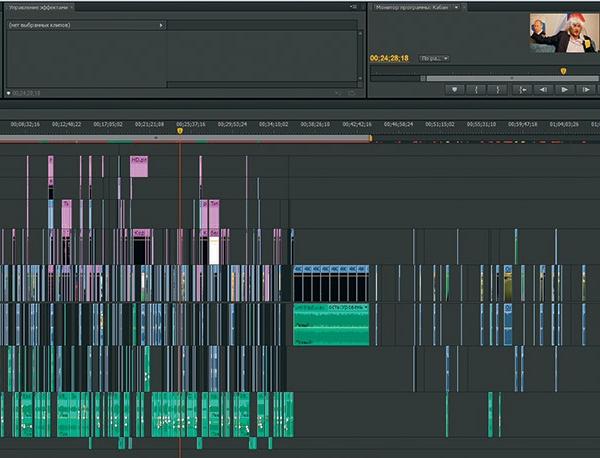Click the Mark Out bracket button

[499, 89]
